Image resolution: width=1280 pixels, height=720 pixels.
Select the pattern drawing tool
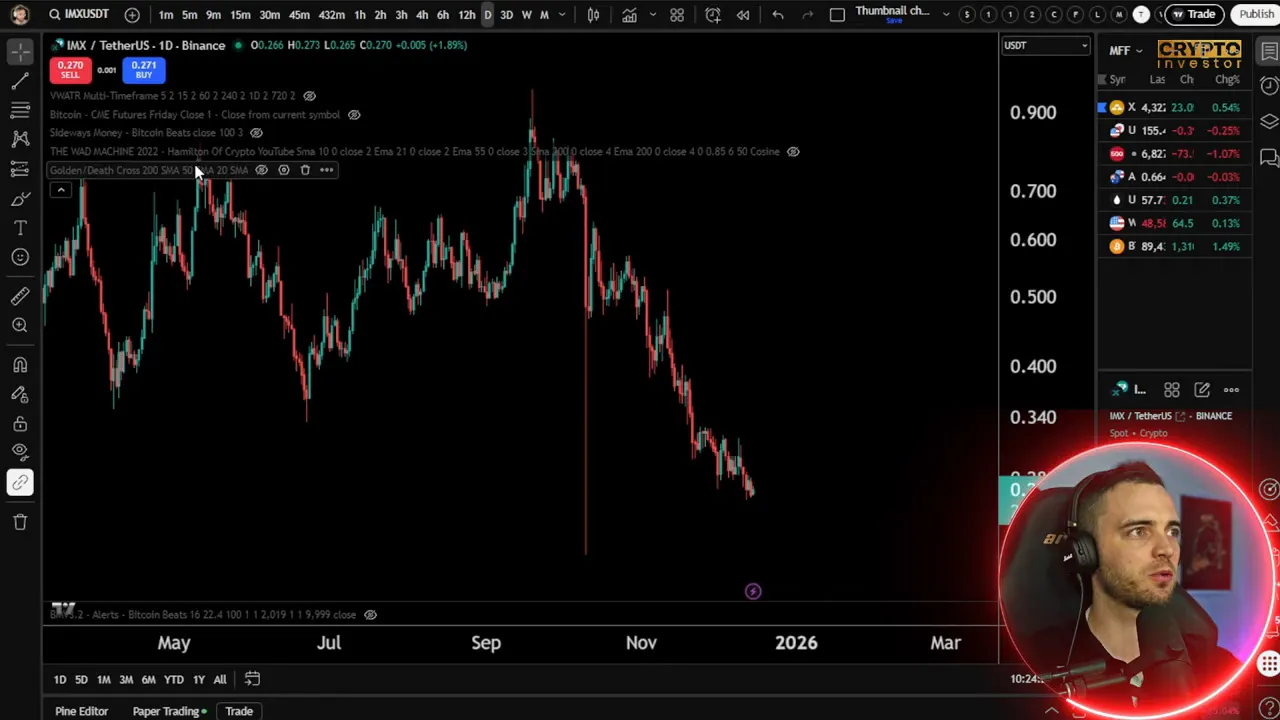20,140
